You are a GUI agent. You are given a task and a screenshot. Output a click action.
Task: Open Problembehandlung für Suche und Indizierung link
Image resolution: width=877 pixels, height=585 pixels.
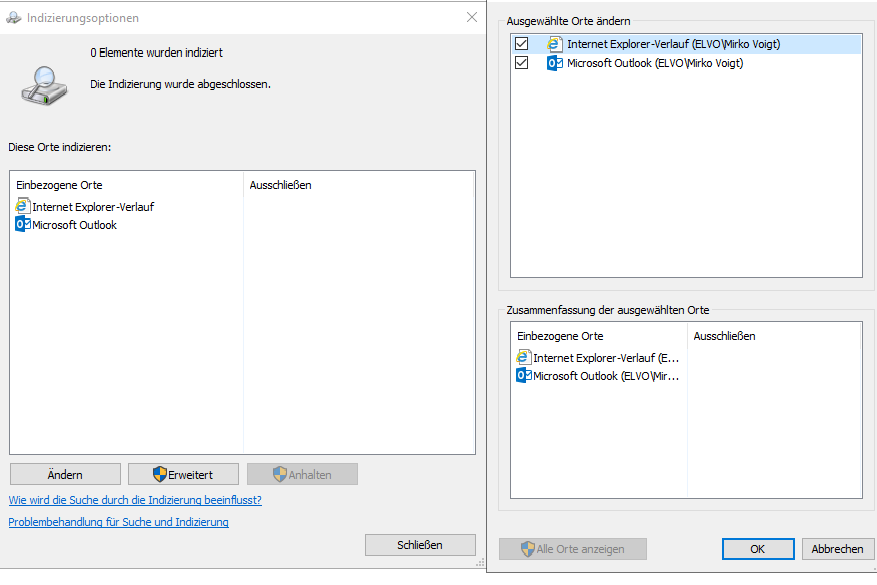118,522
